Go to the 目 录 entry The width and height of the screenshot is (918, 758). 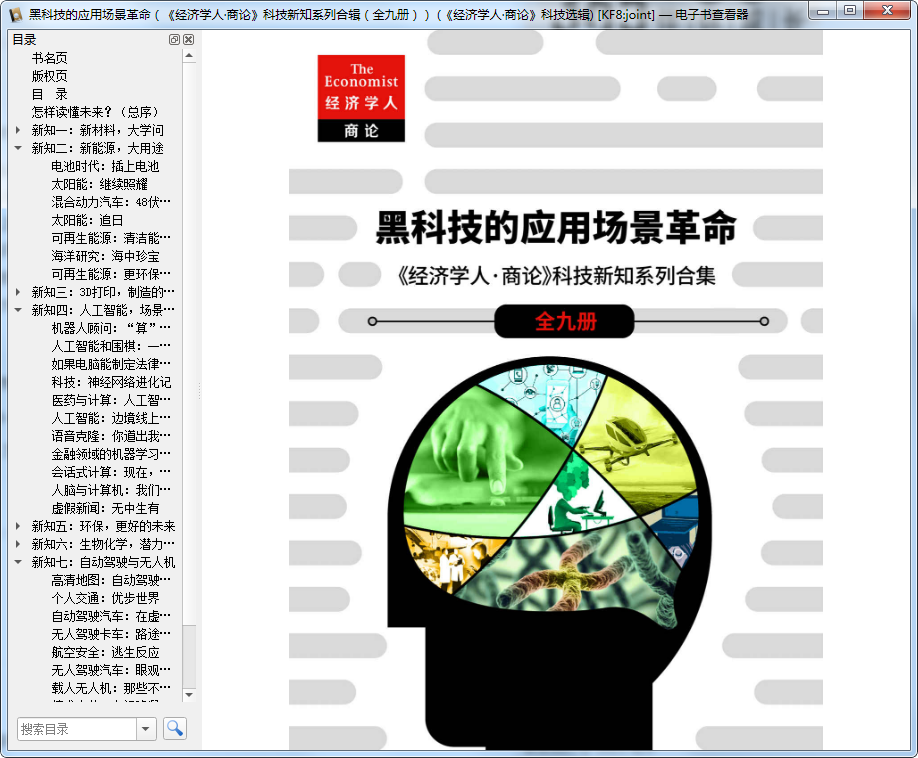pos(49,94)
